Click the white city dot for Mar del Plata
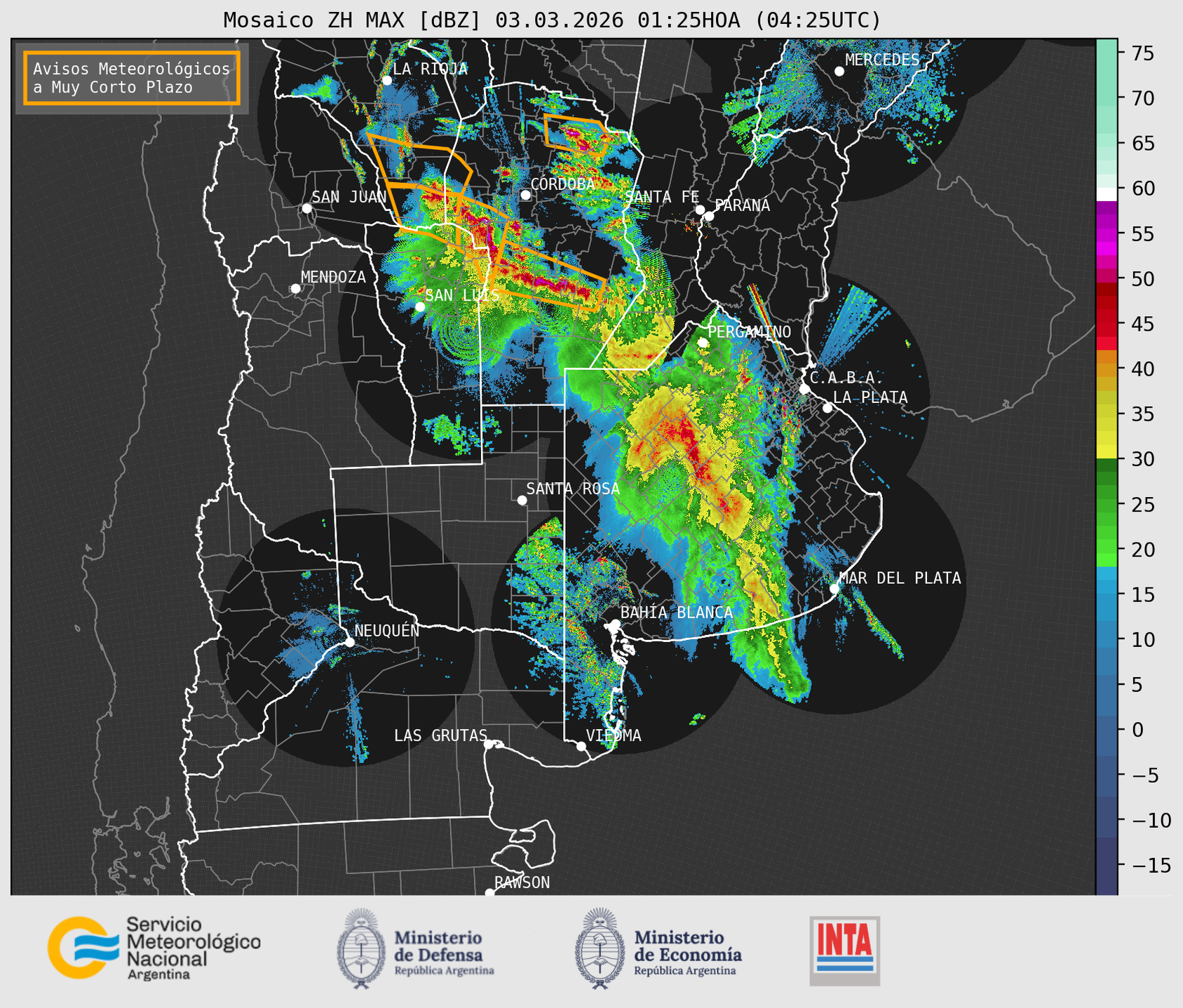 point(834,588)
